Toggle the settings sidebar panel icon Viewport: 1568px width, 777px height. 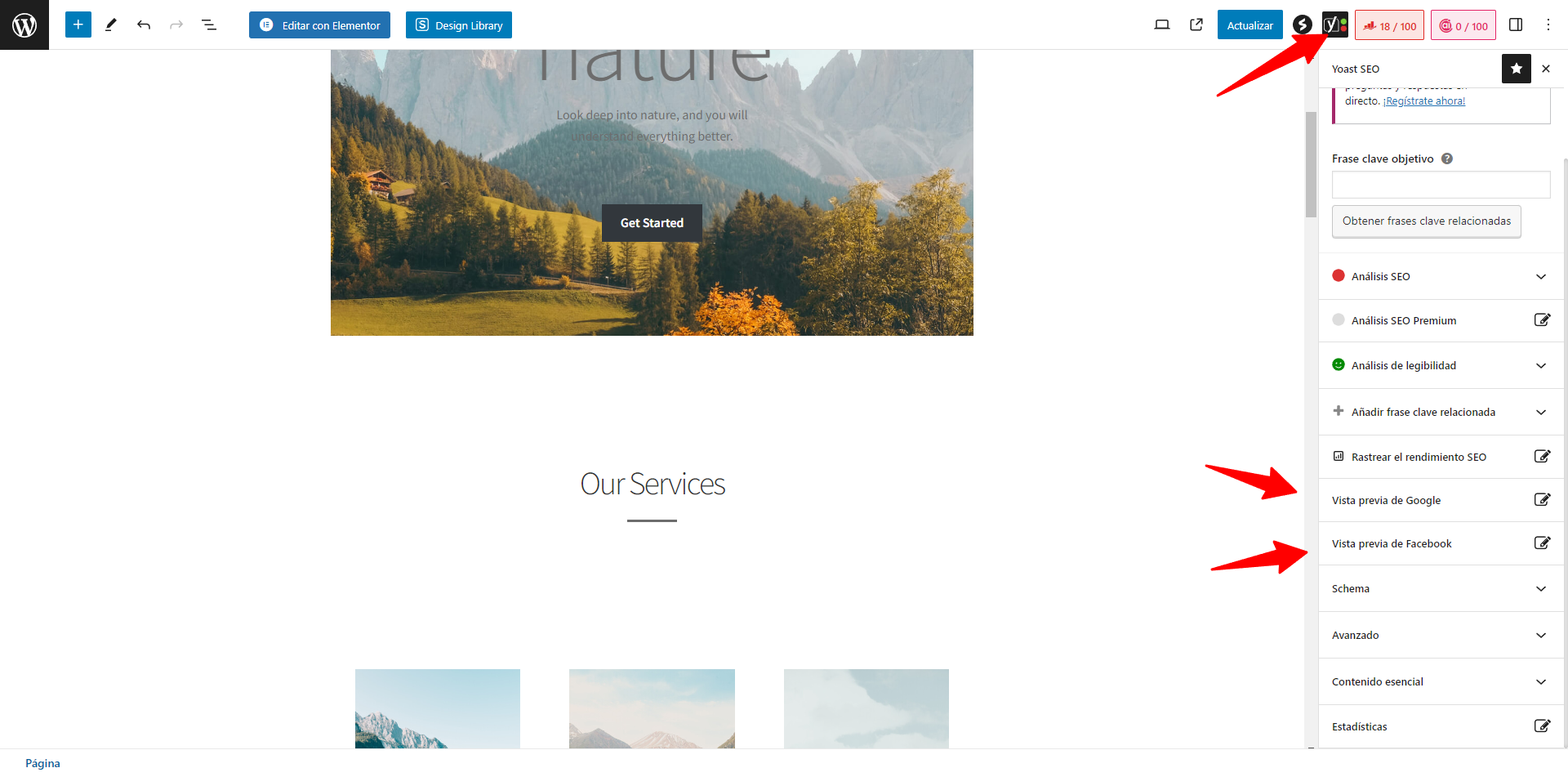[1516, 25]
